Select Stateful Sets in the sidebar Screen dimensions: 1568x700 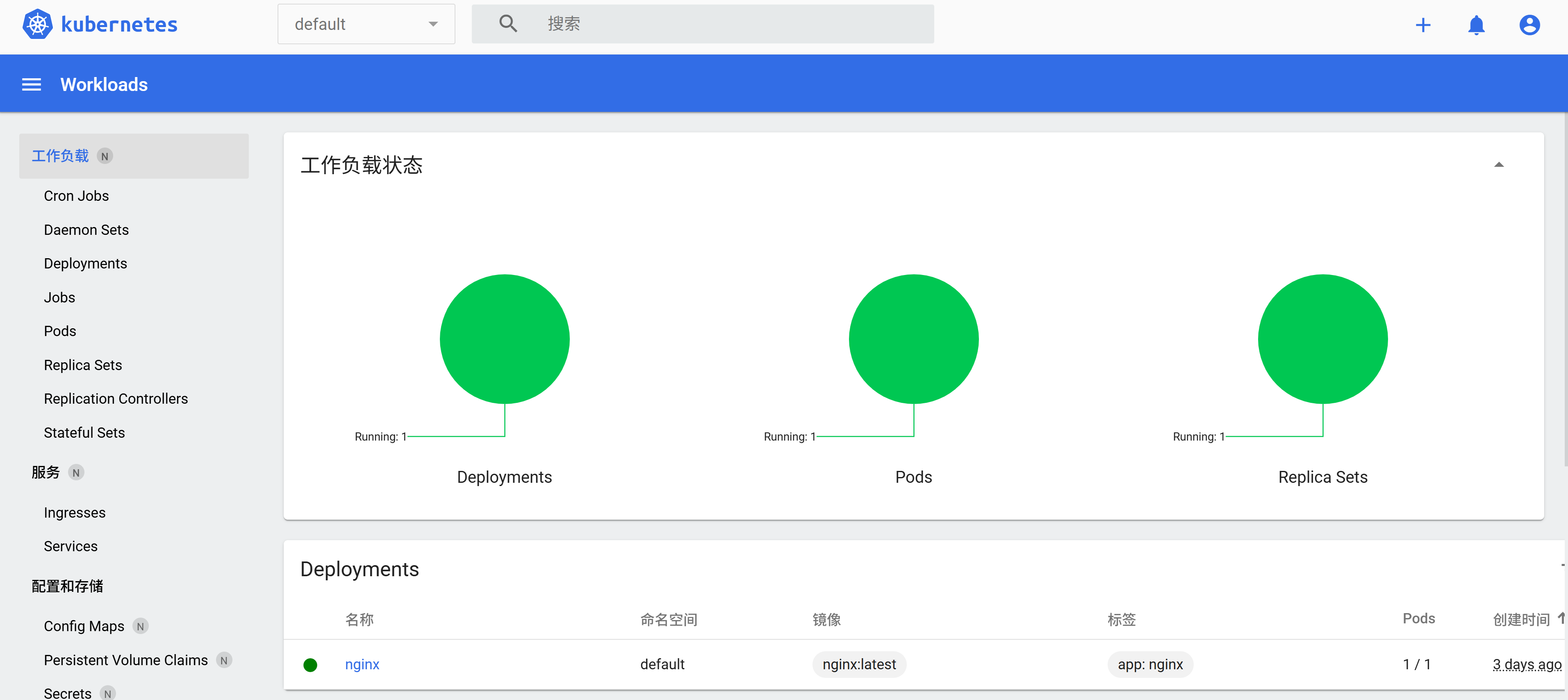click(x=84, y=432)
